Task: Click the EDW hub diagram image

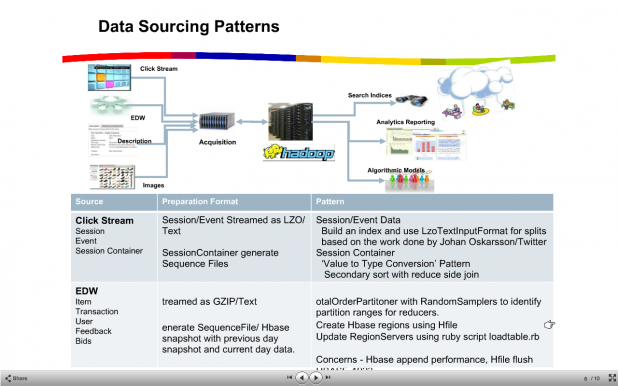Action: coord(110,105)
